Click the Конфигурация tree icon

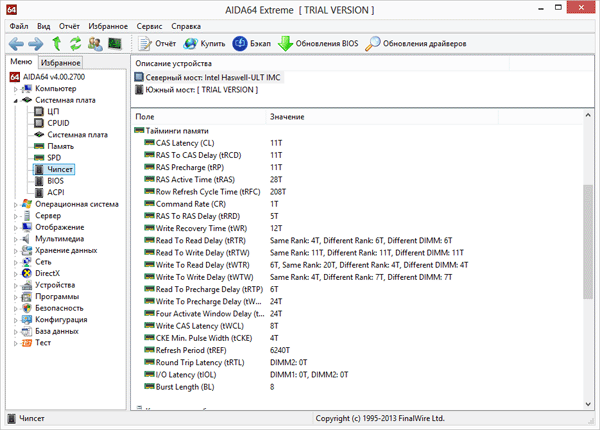[x=27, y=319]
